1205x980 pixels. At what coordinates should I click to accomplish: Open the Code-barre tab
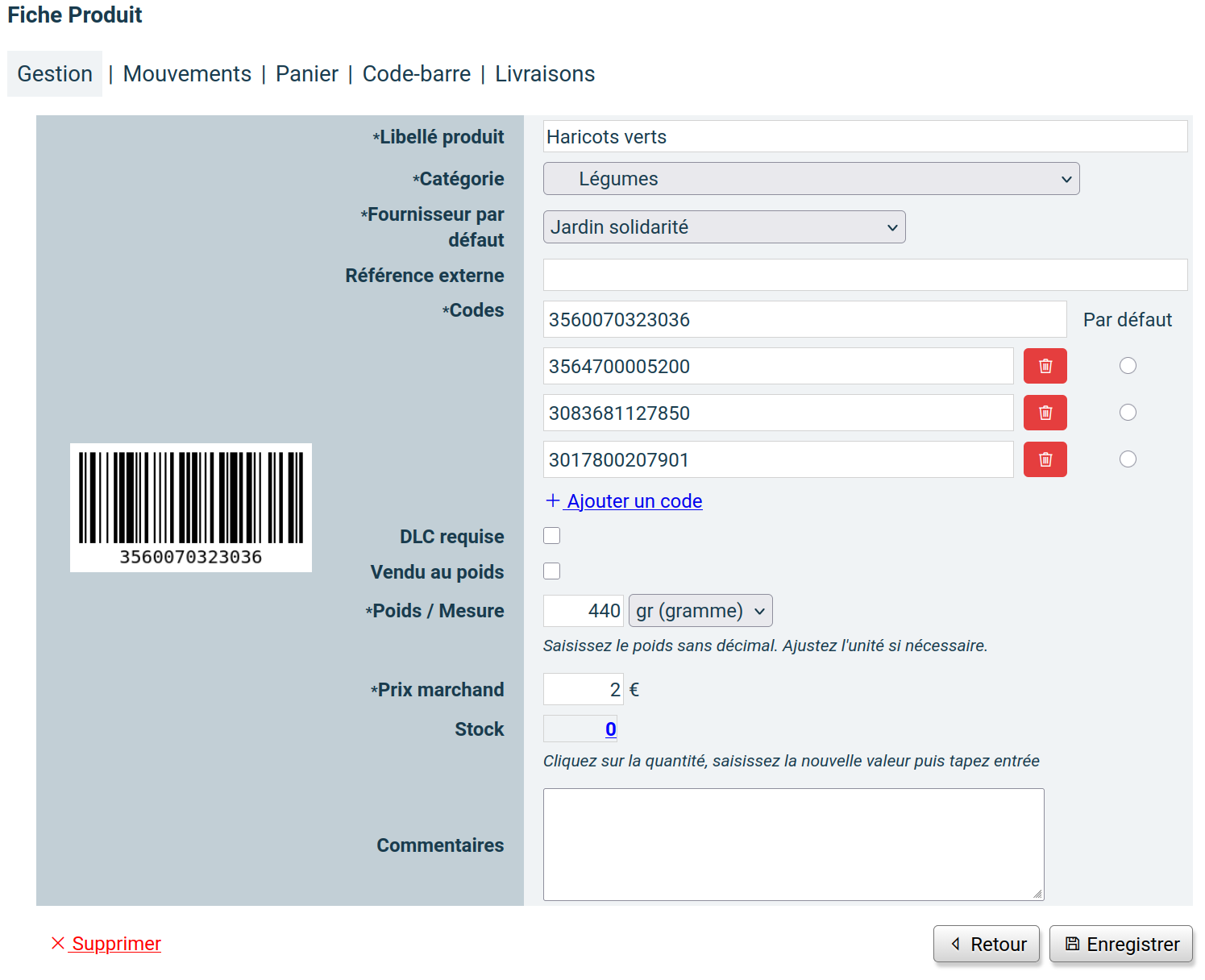[x=416, y=74]
